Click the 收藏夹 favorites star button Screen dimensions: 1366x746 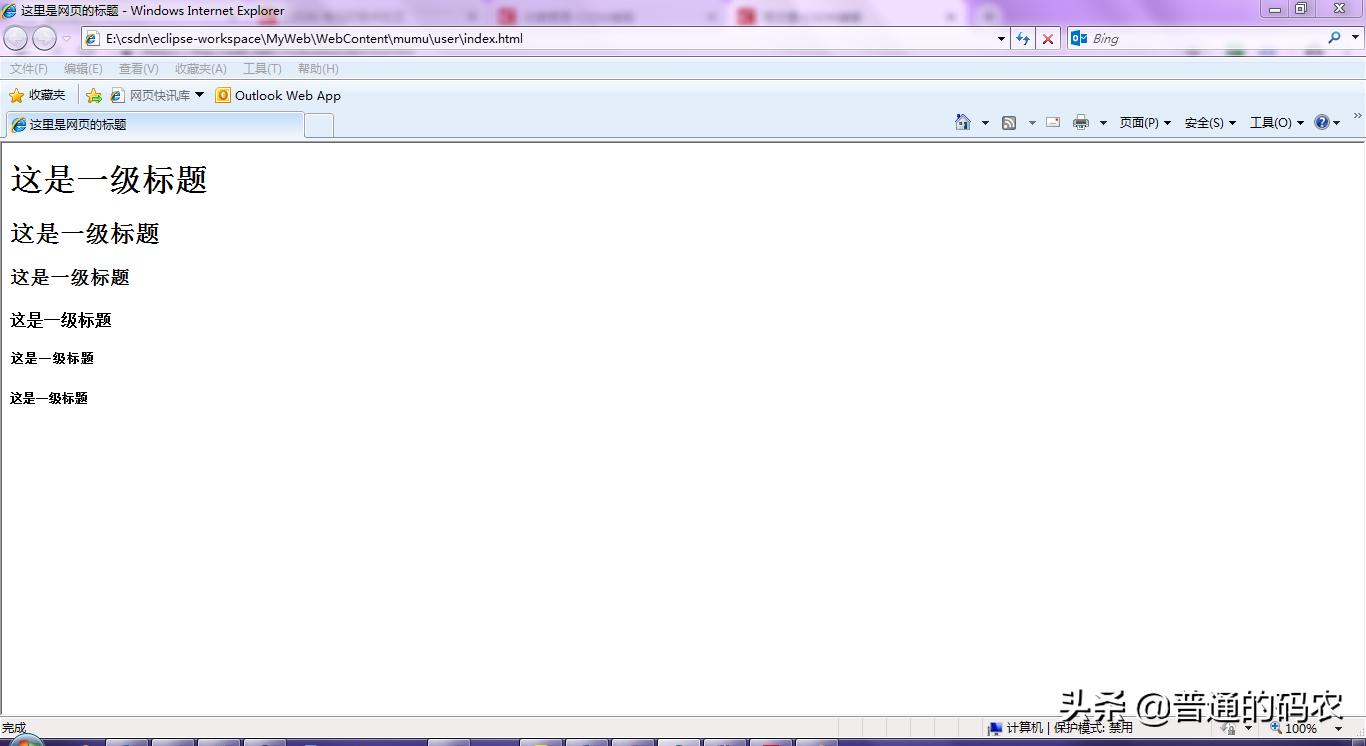point(37,96)
